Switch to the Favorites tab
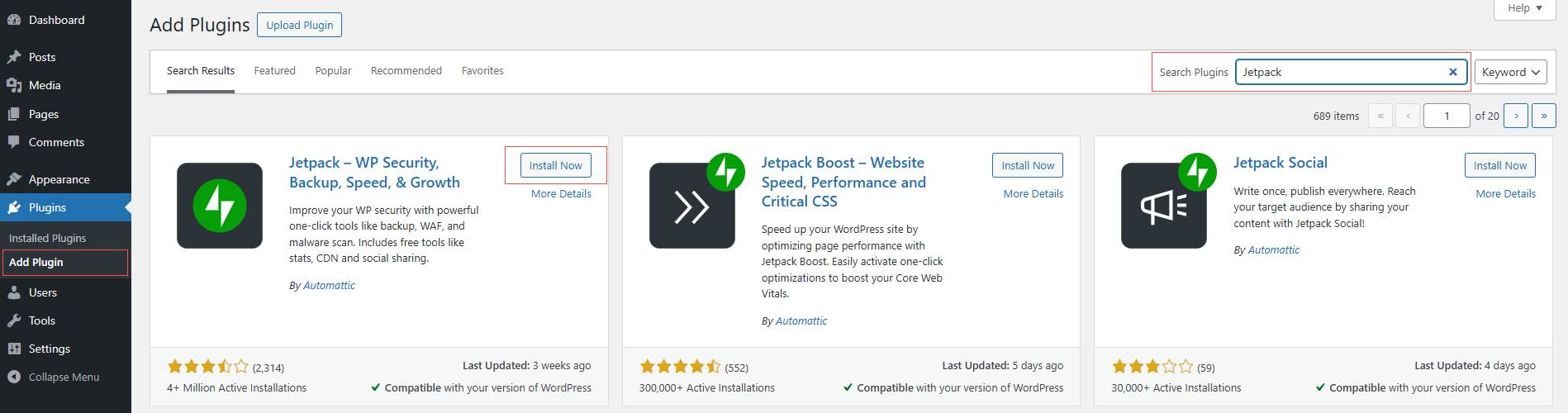The width and height of the screenshot is (1568, 413). point(482,71)
